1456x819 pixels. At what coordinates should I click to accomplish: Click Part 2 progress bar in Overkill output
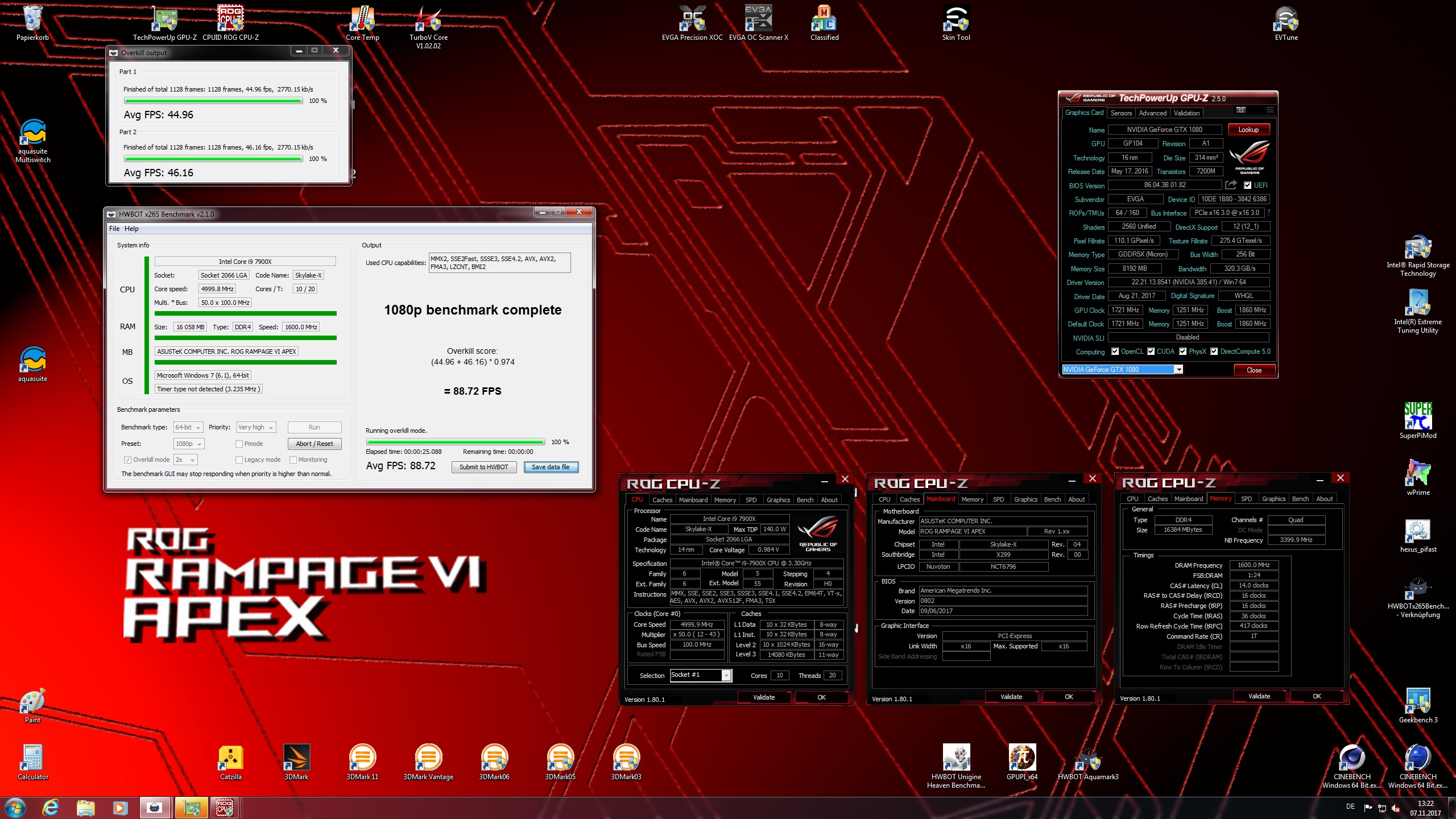213,159
